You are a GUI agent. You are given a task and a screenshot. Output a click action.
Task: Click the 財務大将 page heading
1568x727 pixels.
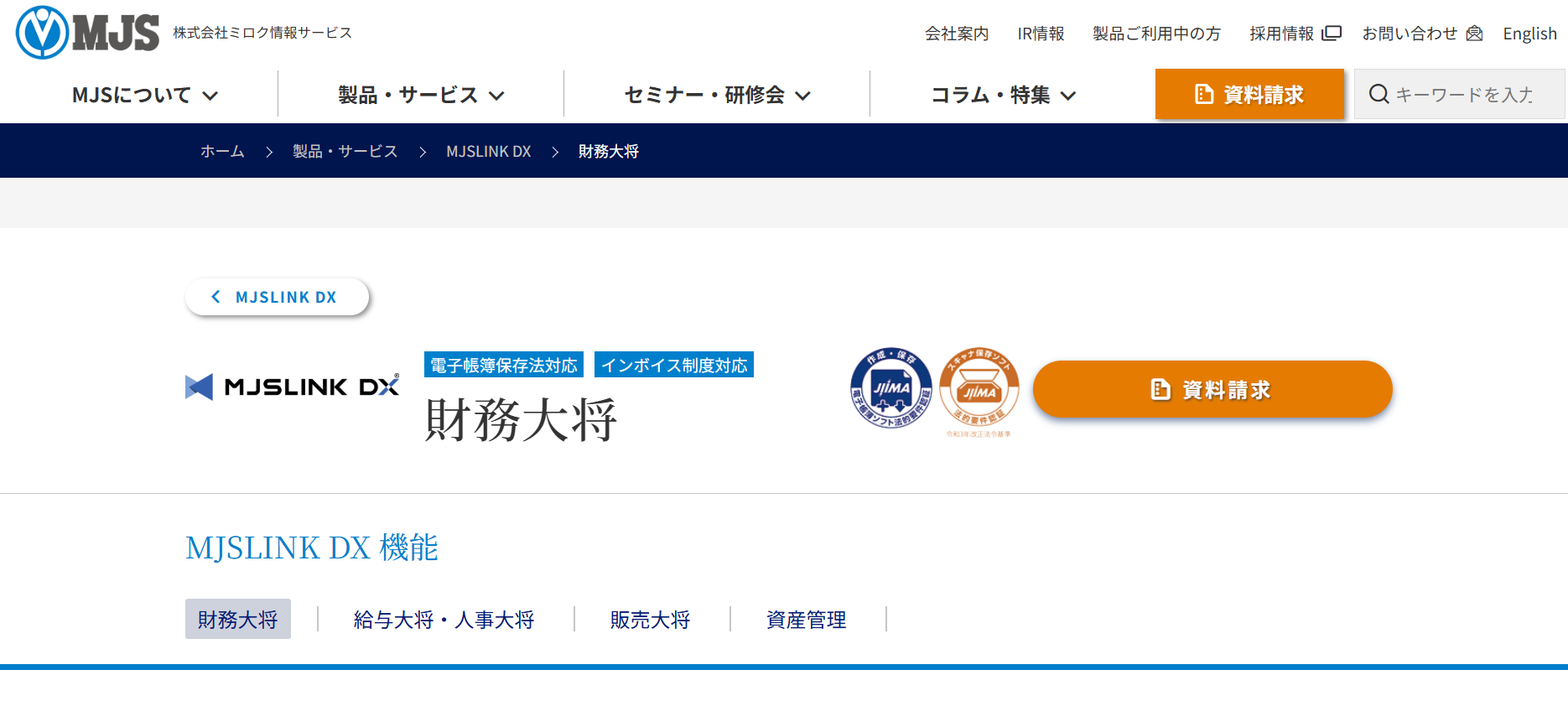click(x=521, y=419)
